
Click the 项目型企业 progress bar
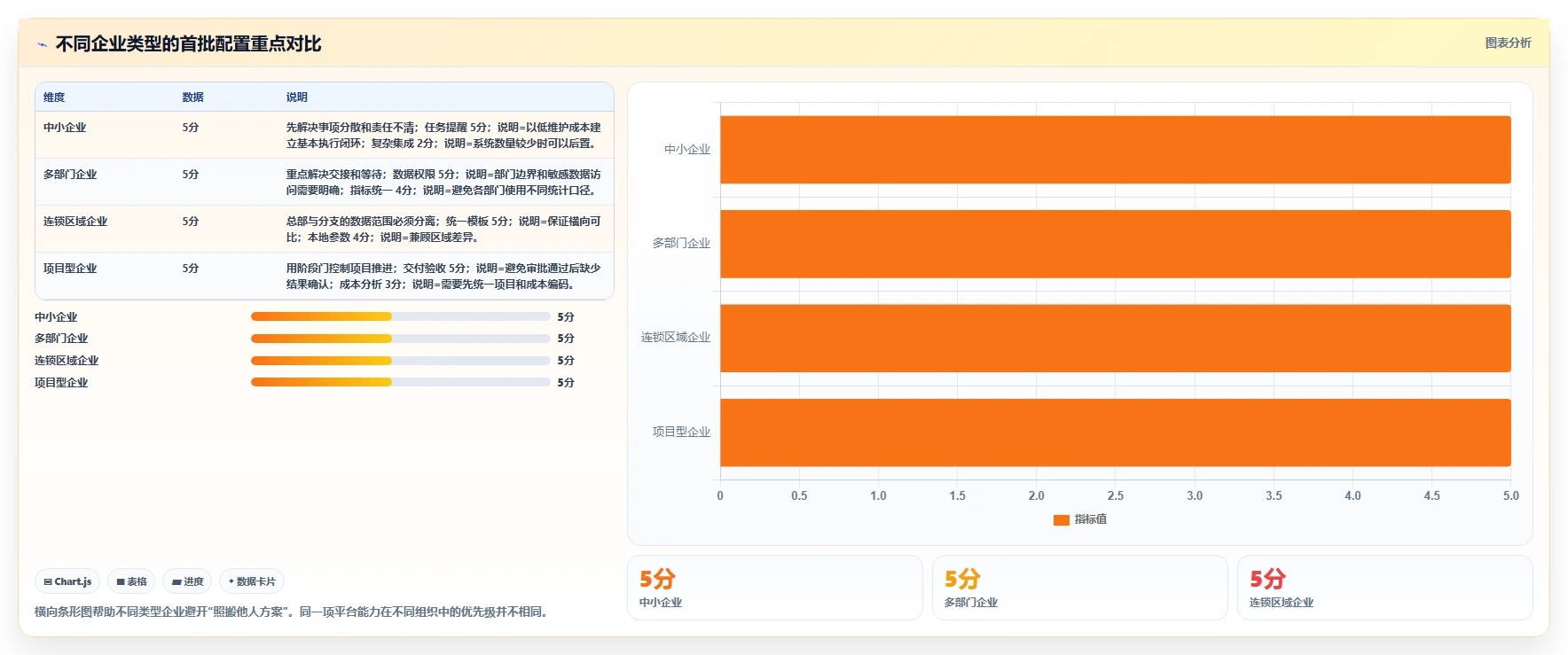pyautogui.click(x=401, y=382)
